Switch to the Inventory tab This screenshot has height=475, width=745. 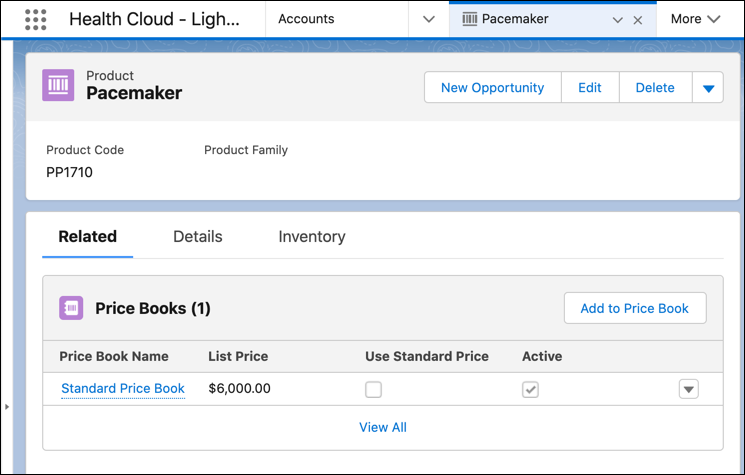(312, 237)
